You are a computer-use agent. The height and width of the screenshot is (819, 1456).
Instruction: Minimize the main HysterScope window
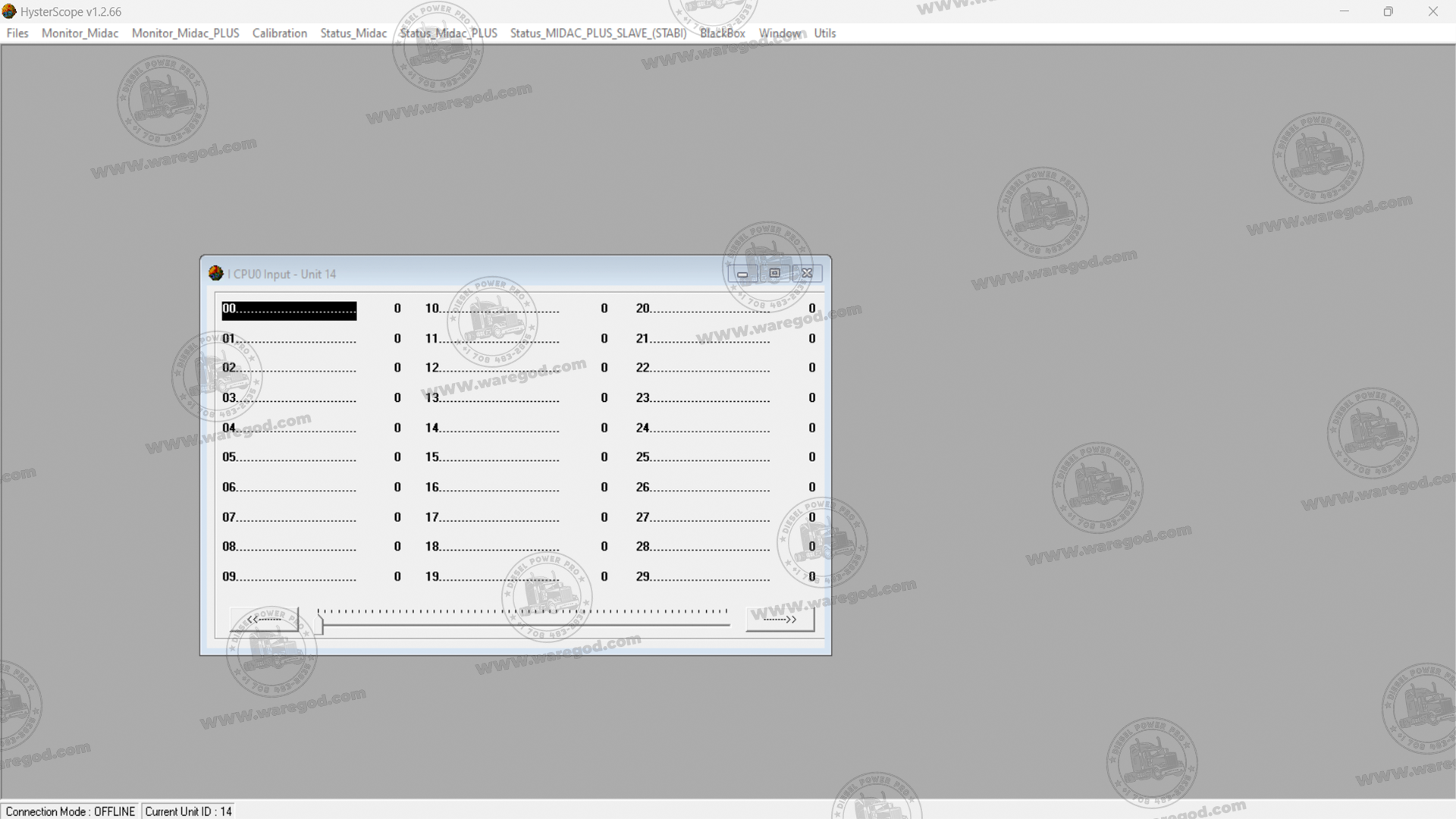point(1344,11)
